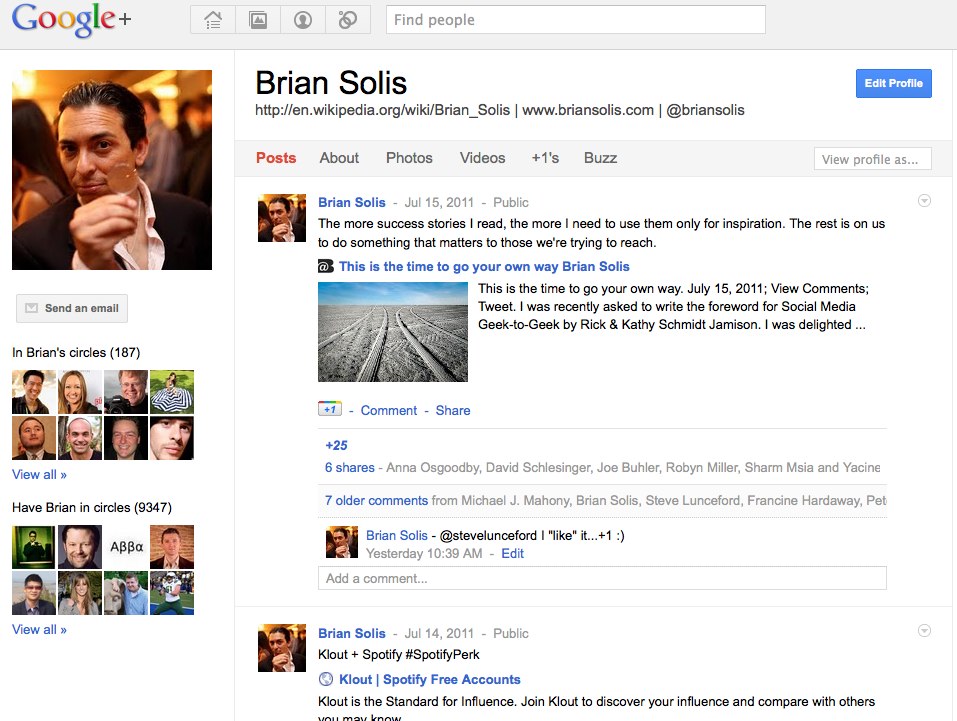
Task: Click 'Yesterday 10:39 AM' comment timestamp
Action: tap(424, 553)
